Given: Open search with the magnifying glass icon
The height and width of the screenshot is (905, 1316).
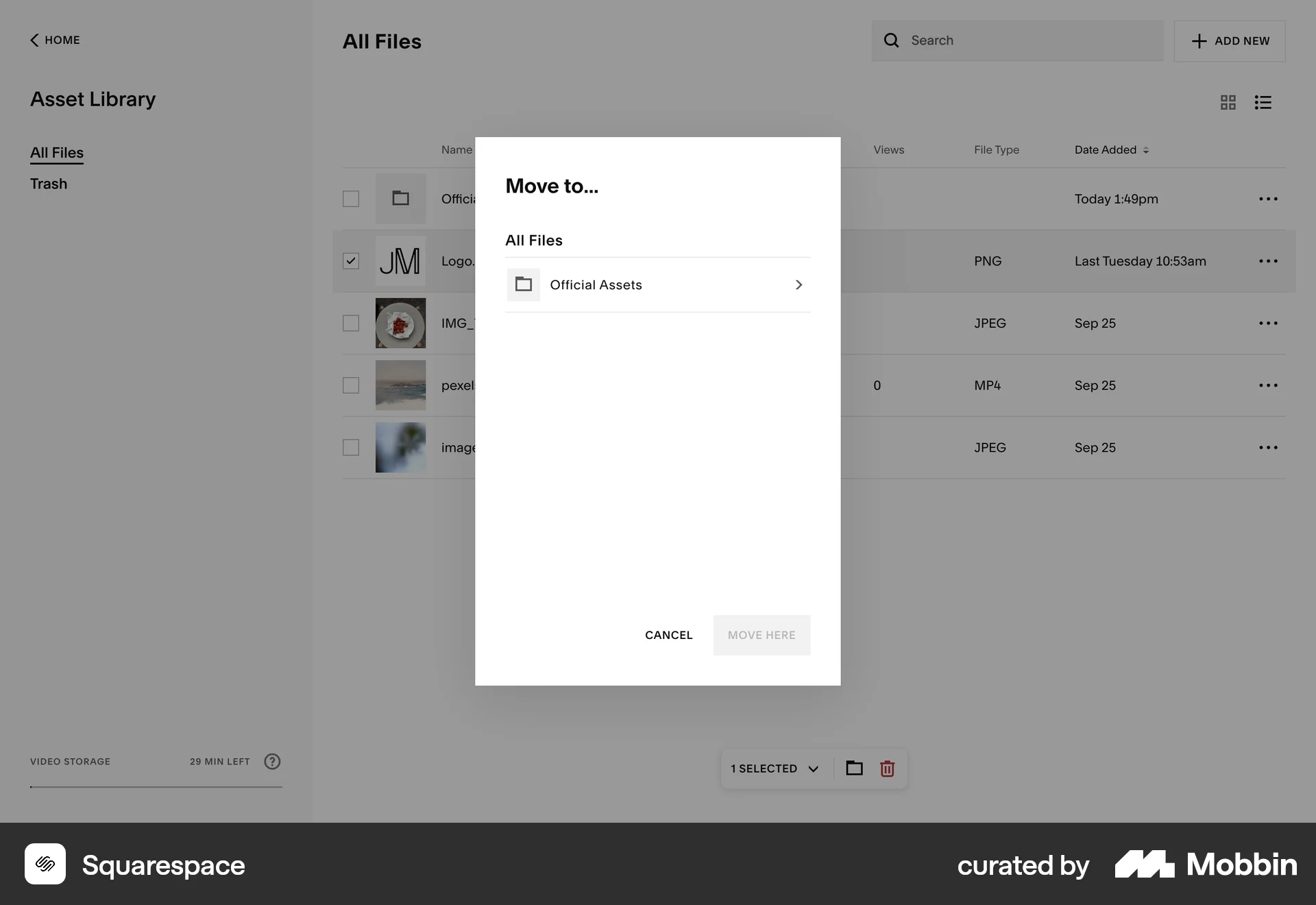Looking at the screenshot, I should [x=891, y=40].
